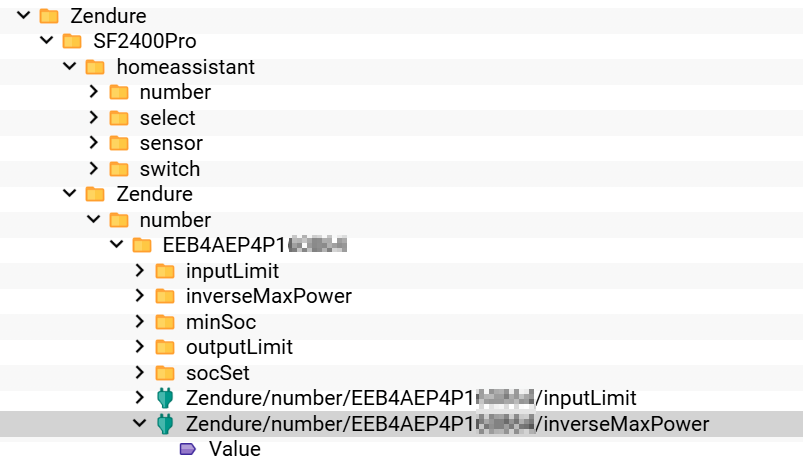
Task: Click the purple Value tag icon
Action: tap(188, 449)
